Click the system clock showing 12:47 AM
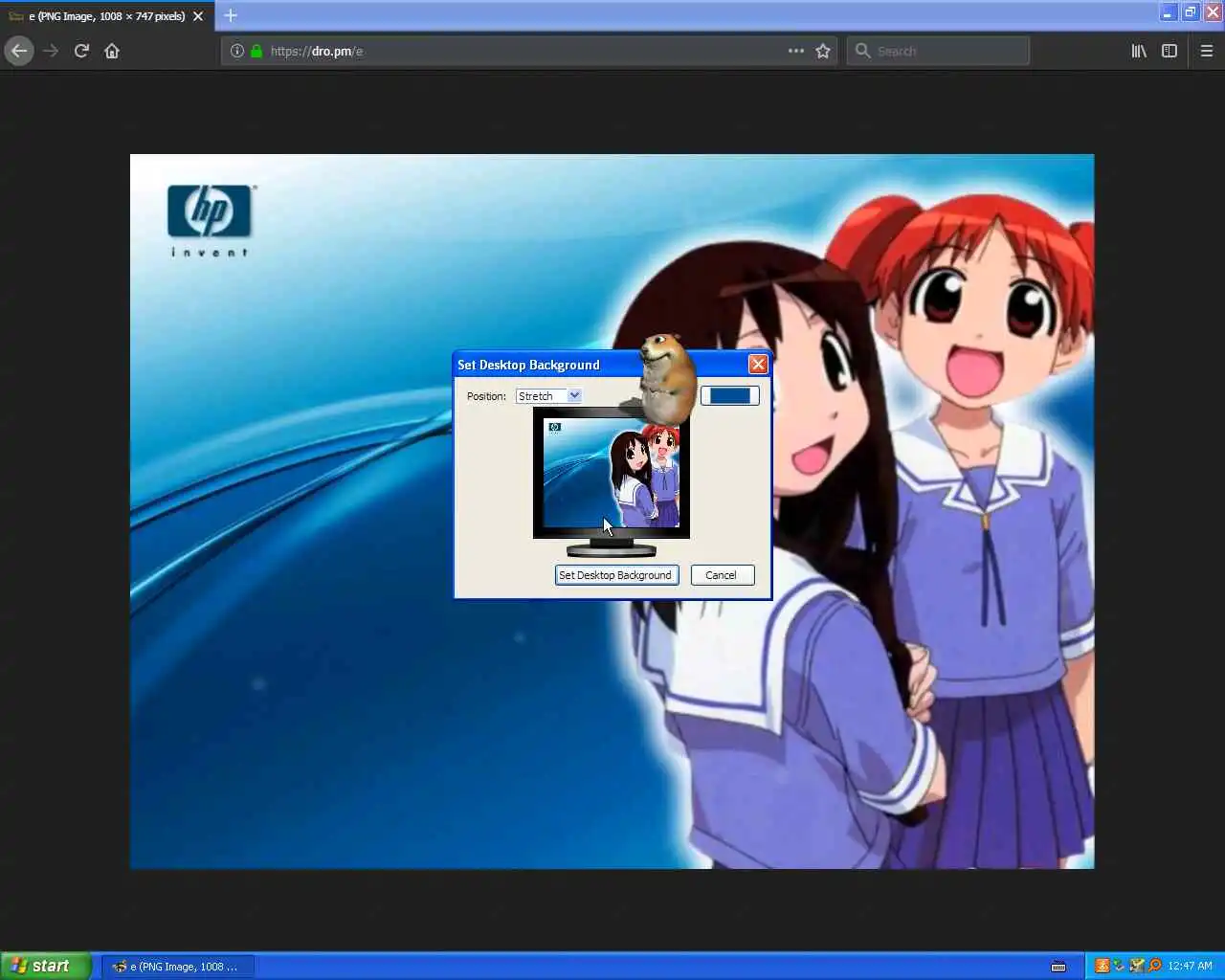 [1190, 967]
